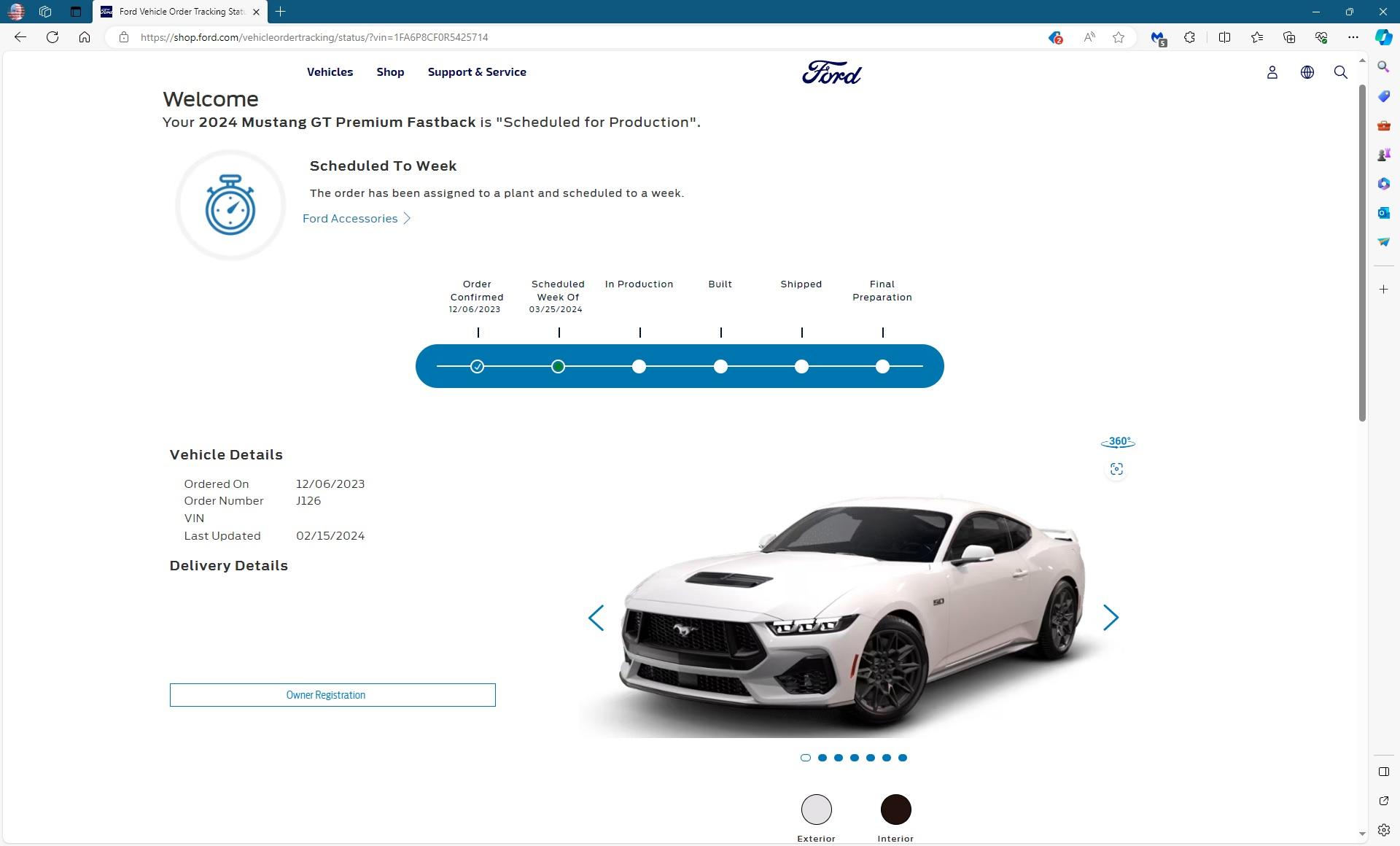This screenshot has width=1400, height=846.
Task: Close the Ford order tracking tab
Action: (x=256, y=12)
